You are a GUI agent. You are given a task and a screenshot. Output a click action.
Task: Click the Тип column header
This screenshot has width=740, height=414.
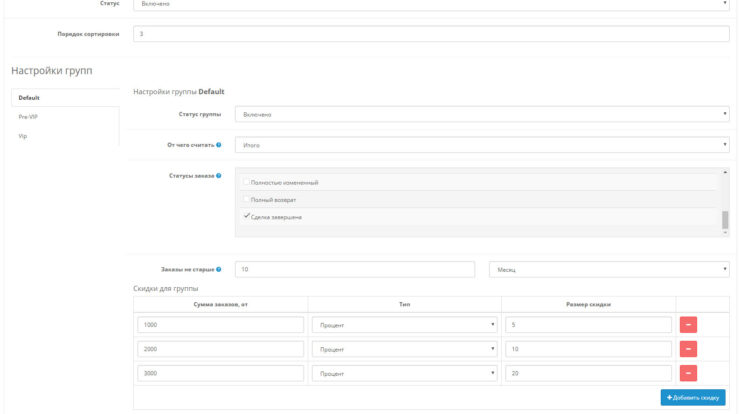[404, 304]
